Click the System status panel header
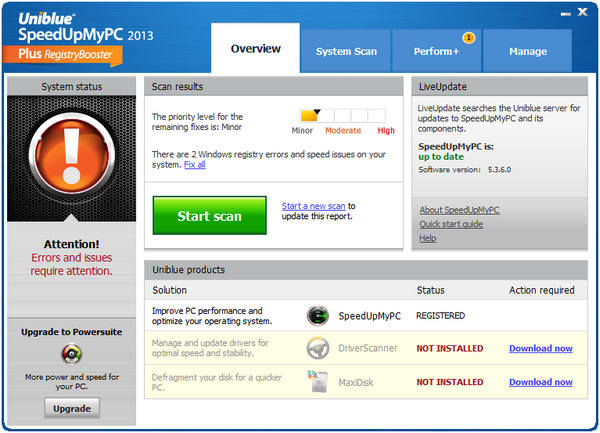The height and width of the screenshot is (433, 600). pos(72,86)
